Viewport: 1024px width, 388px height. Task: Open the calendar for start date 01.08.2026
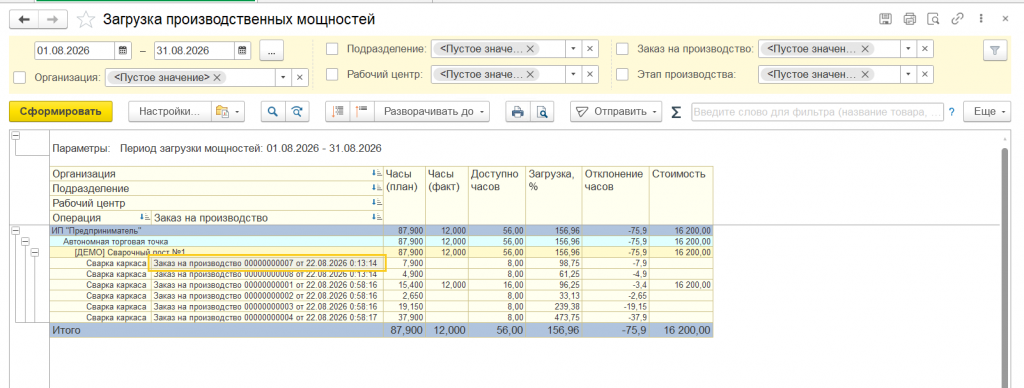click(x=123, y=50)
